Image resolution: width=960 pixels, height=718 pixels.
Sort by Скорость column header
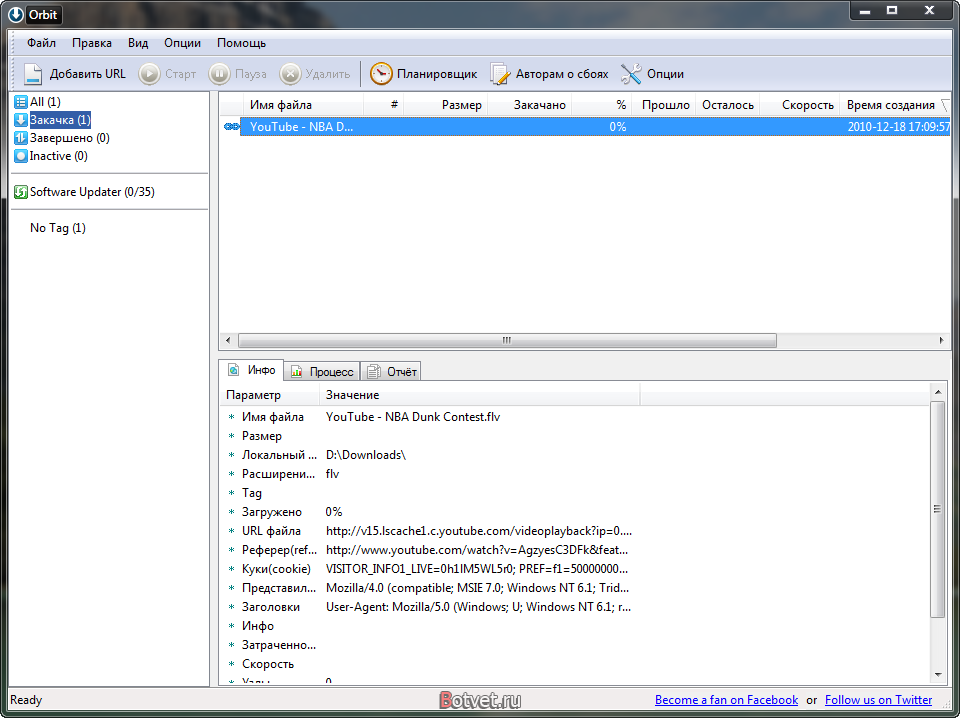pos(800,105)
